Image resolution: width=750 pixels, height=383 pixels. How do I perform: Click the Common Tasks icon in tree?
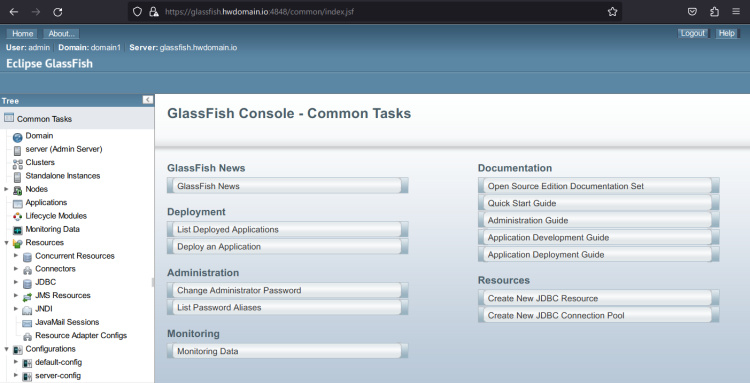tap(9, 118)
